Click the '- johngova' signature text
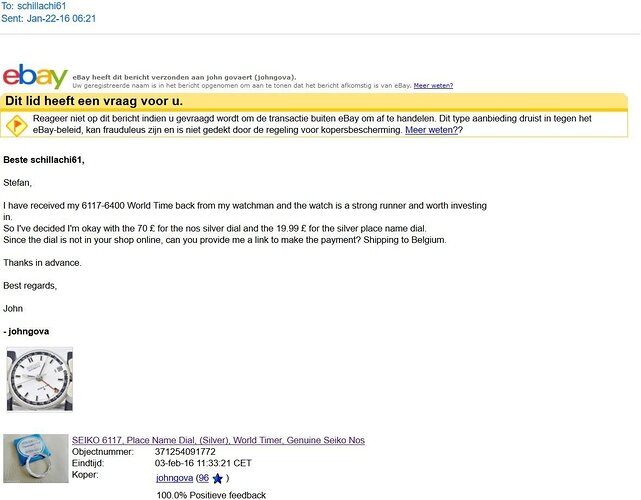This screenshot has width=641, height=500. tap(26, 332)
